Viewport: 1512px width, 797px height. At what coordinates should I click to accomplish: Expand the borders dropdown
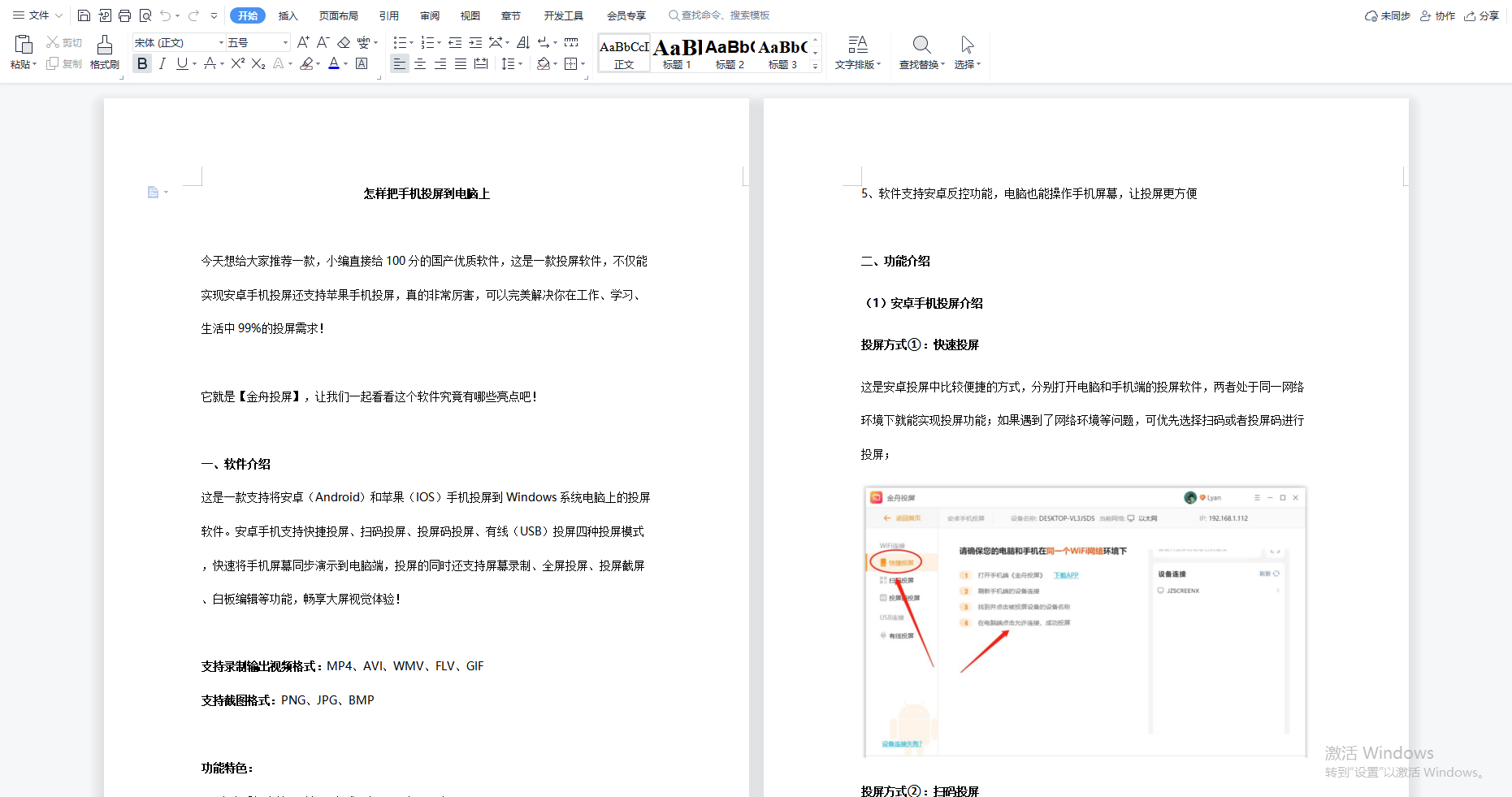click(583, 63)
